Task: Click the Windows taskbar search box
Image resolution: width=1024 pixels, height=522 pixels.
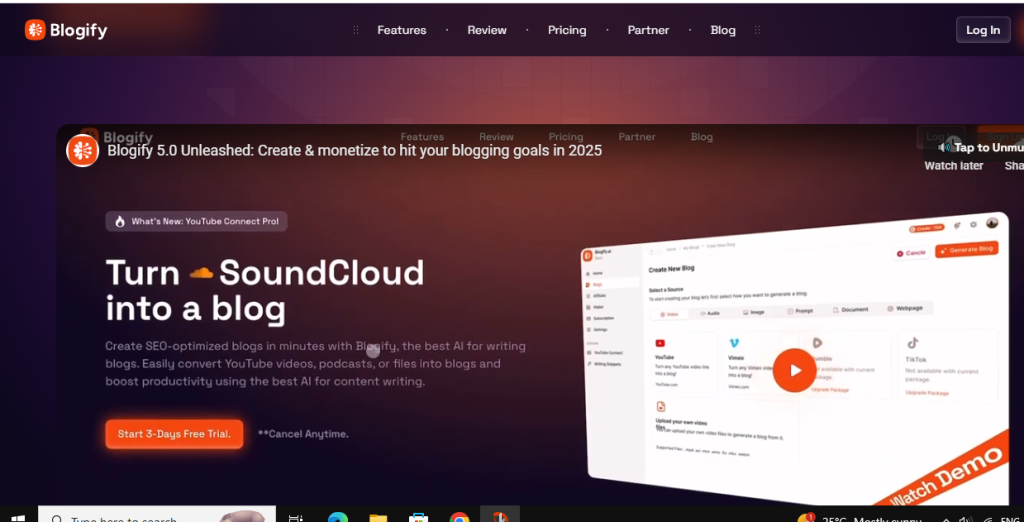Action: (157, 516)
